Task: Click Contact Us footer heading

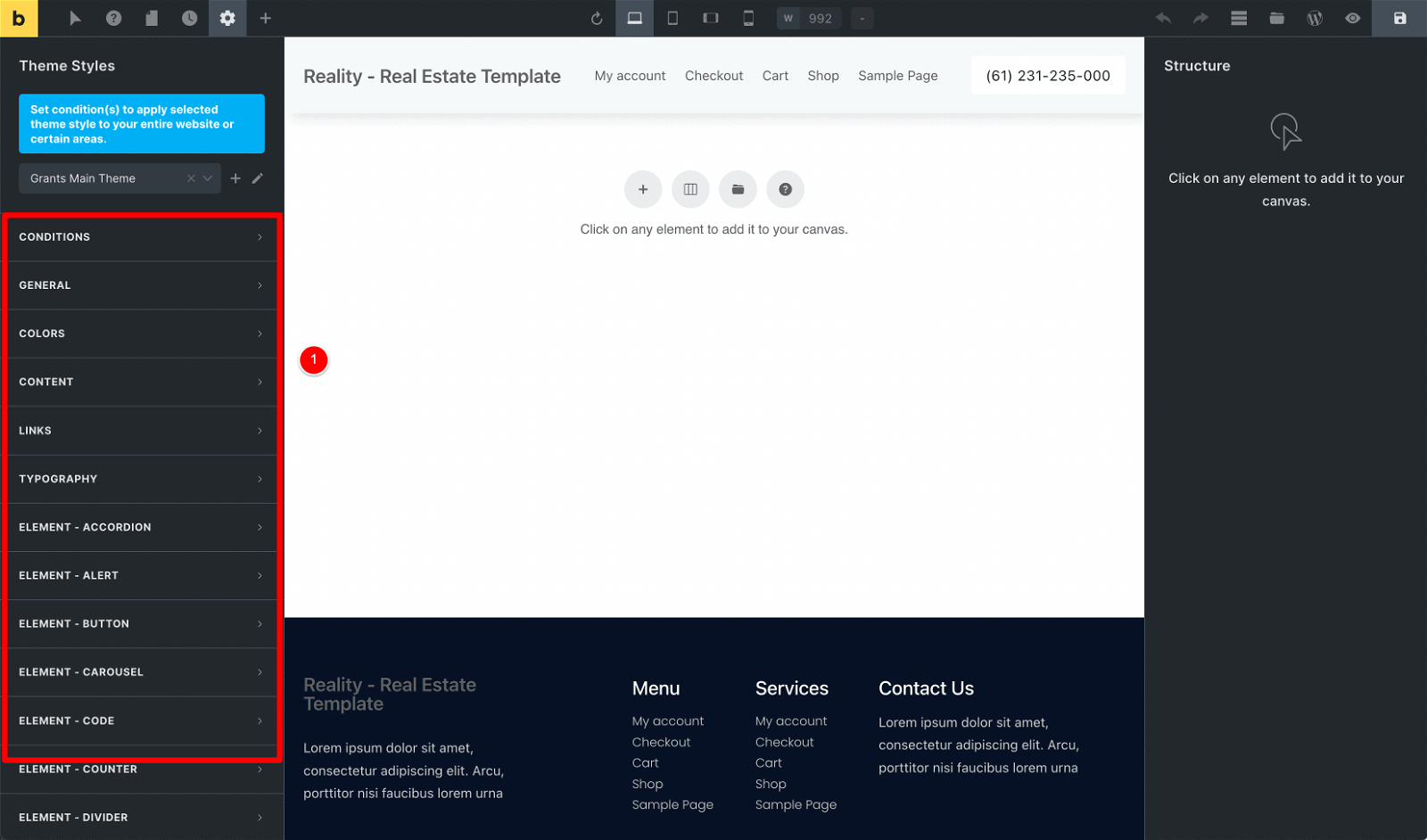Action: click(926, 688)
